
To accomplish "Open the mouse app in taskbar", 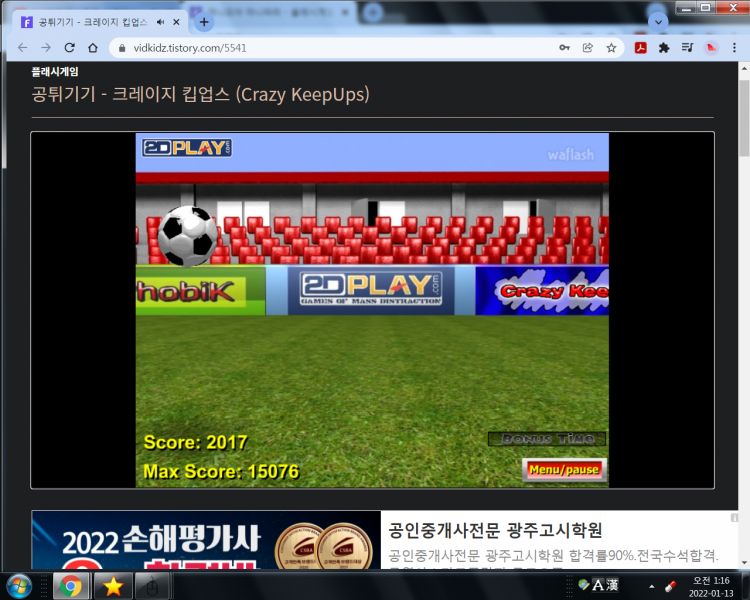I will tap(152, 586).
